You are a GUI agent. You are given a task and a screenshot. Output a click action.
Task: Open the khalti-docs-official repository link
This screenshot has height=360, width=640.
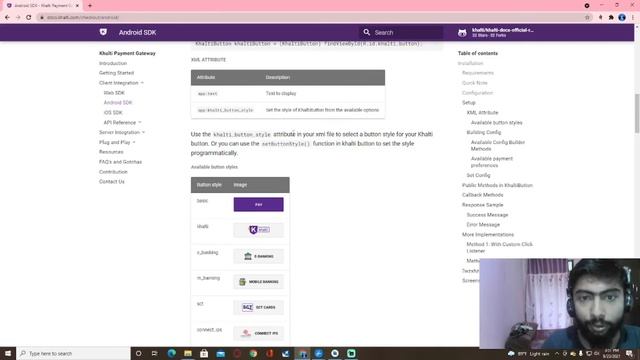502,32
